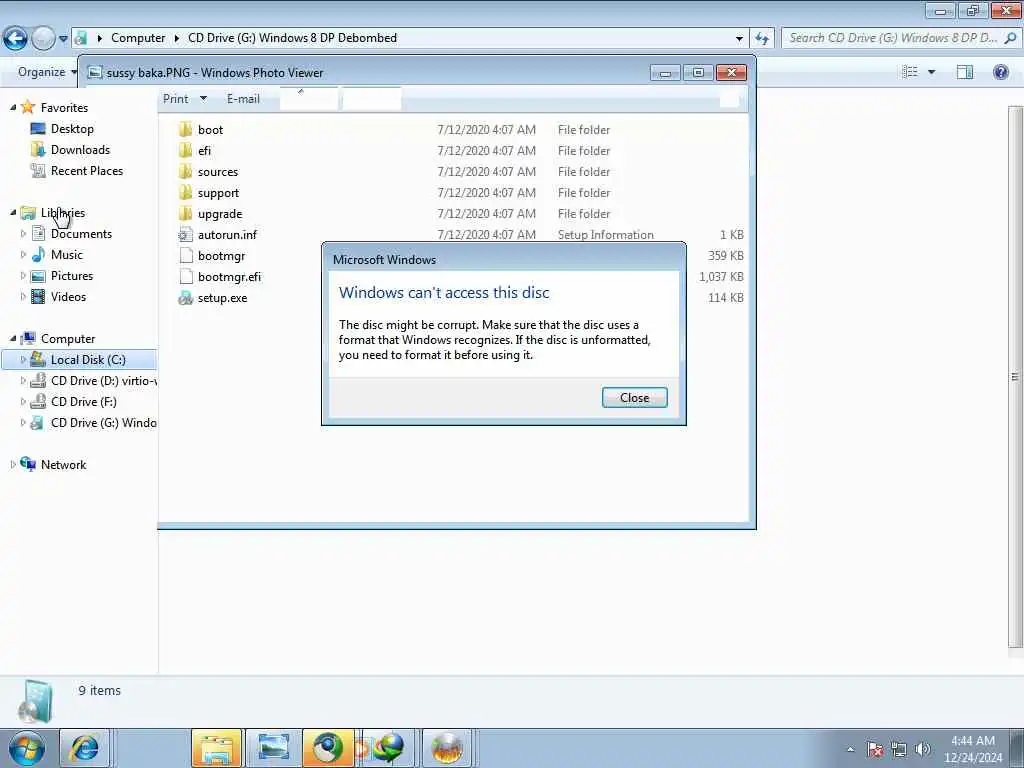This screenshot has height=768, width=1024.
Task: Select the upgrade folder
Action: coord(219,214)
